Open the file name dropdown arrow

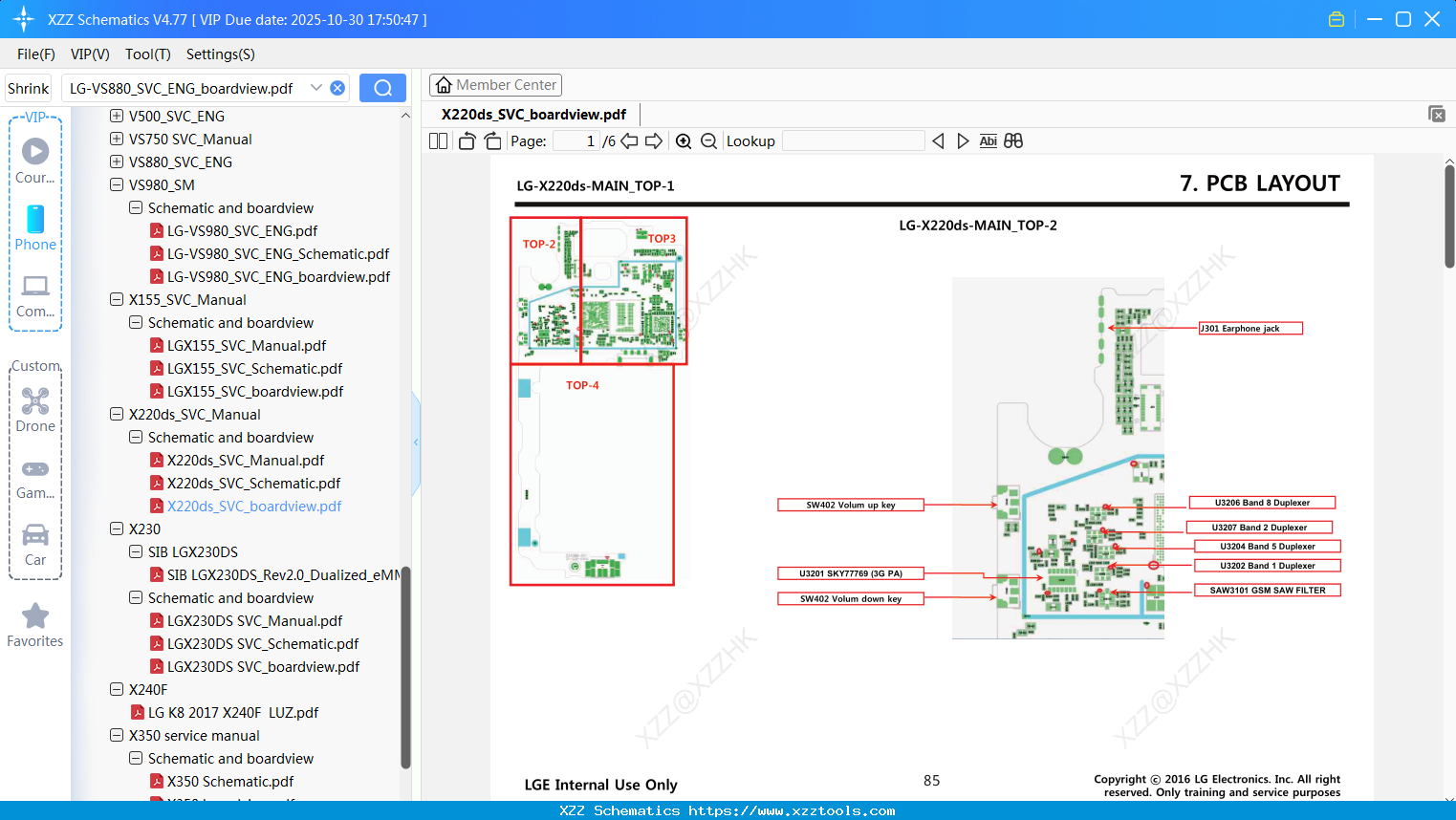click(316, 87)
